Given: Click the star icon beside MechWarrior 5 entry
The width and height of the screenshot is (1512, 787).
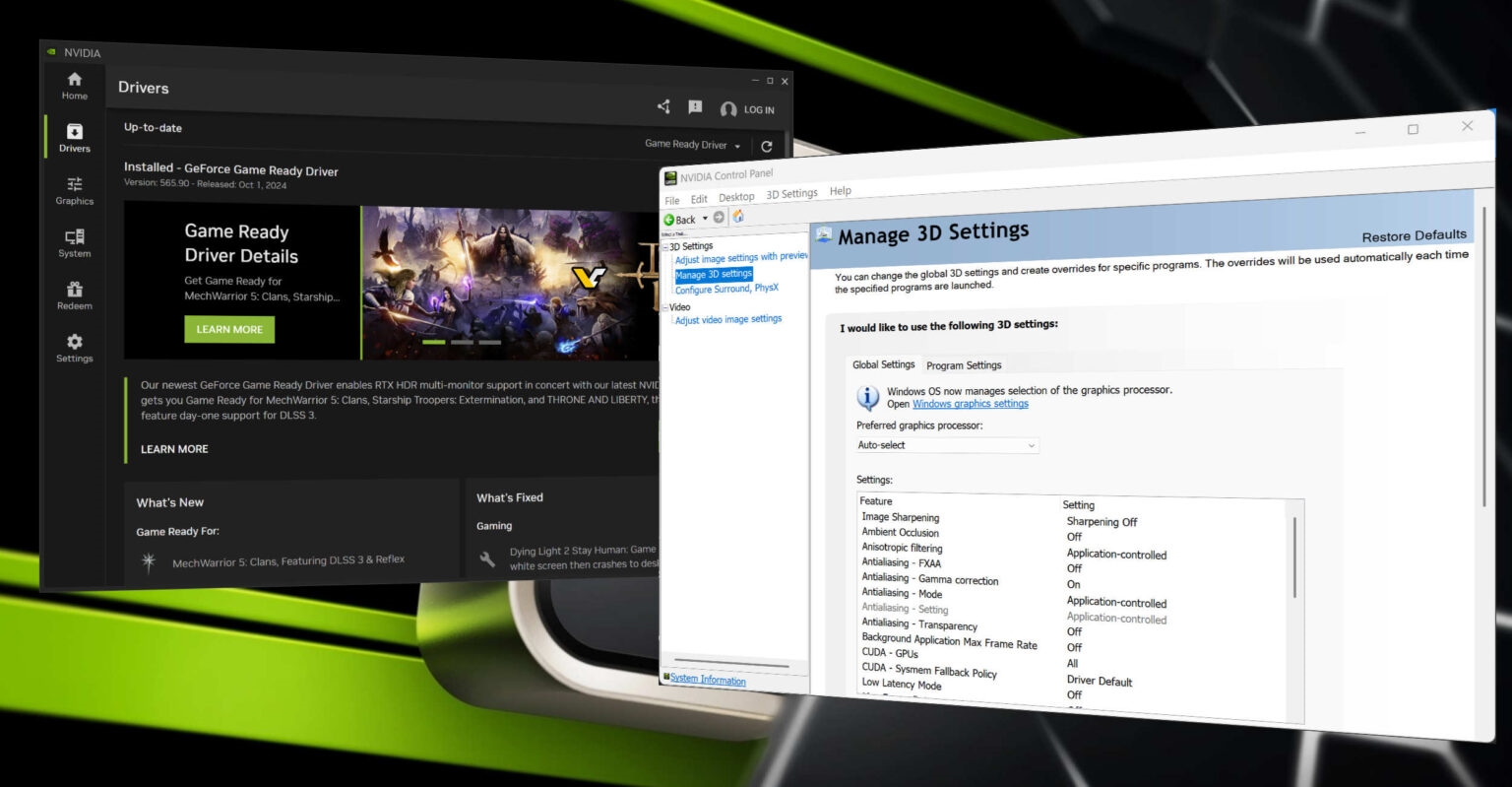Looking at the screenshot, I should (149, 562).
